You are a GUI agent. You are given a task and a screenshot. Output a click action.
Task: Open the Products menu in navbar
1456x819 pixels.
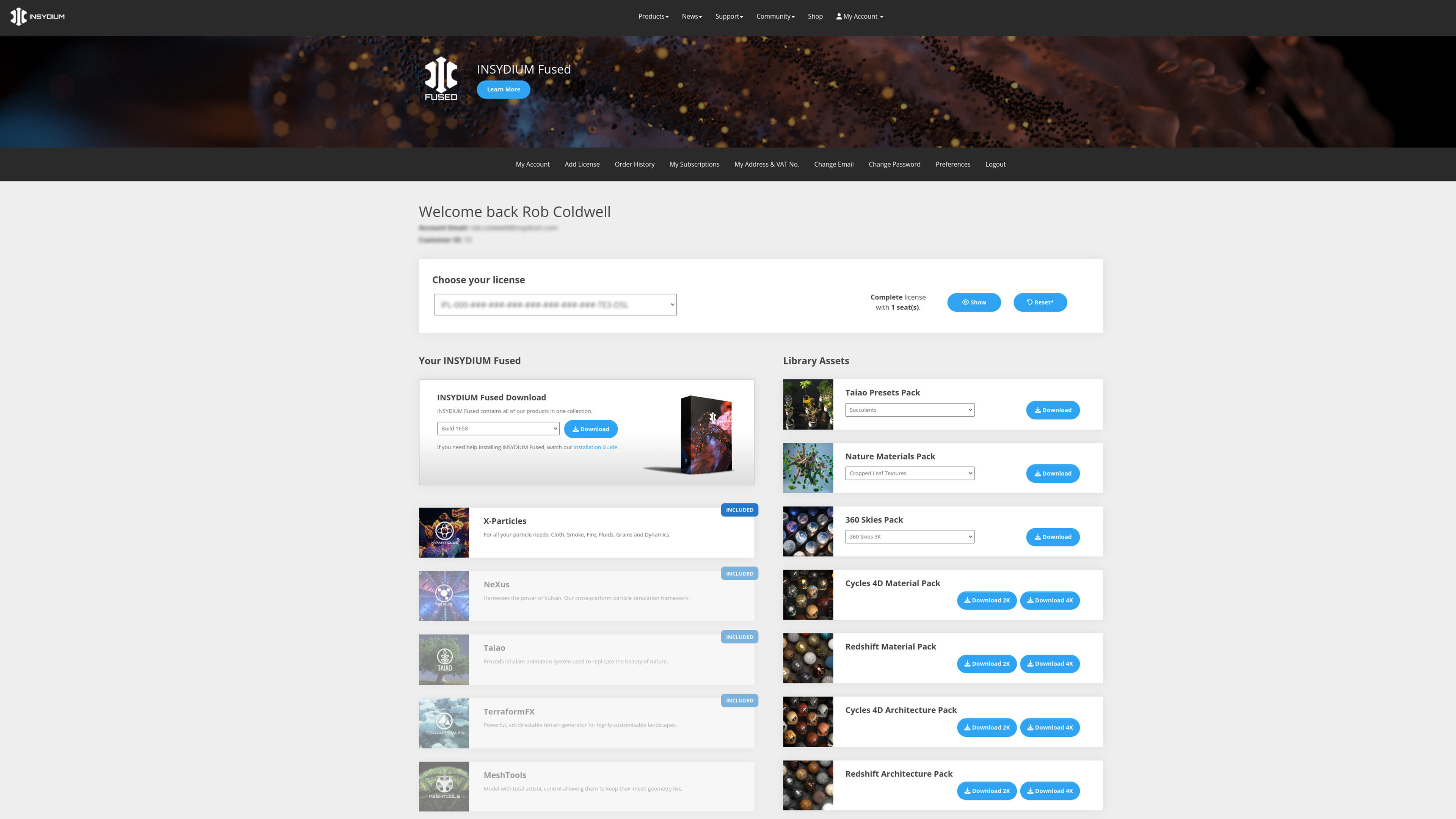pyautogui.click(x=653, y=16)
